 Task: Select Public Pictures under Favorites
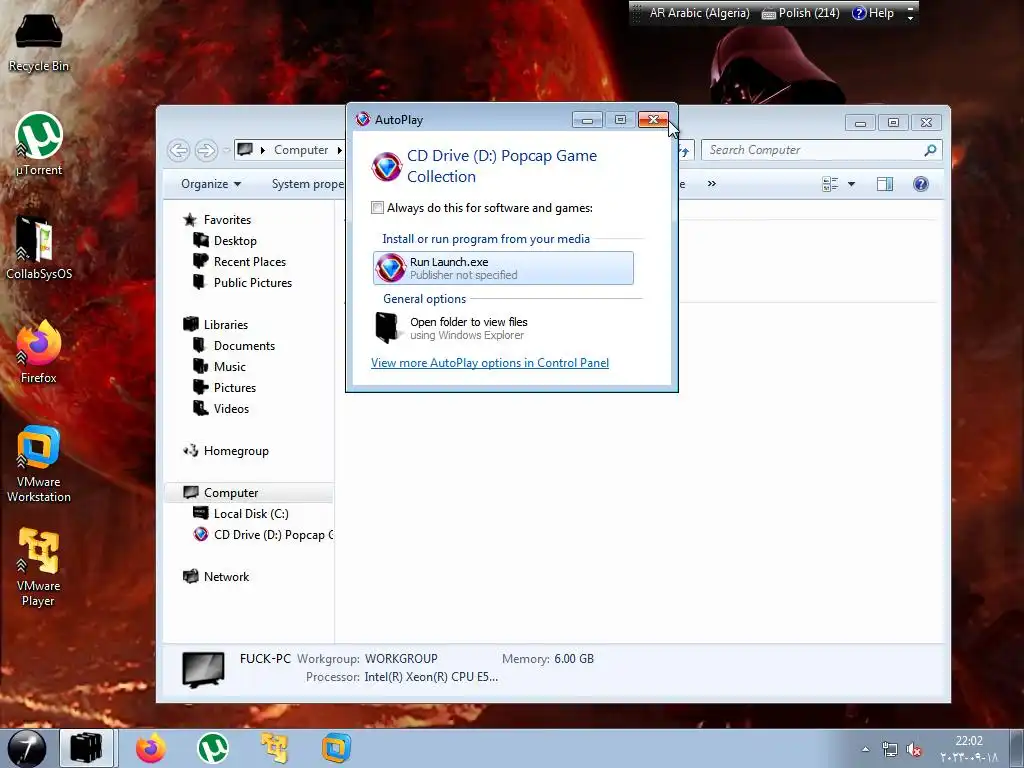tap(252, 283)
